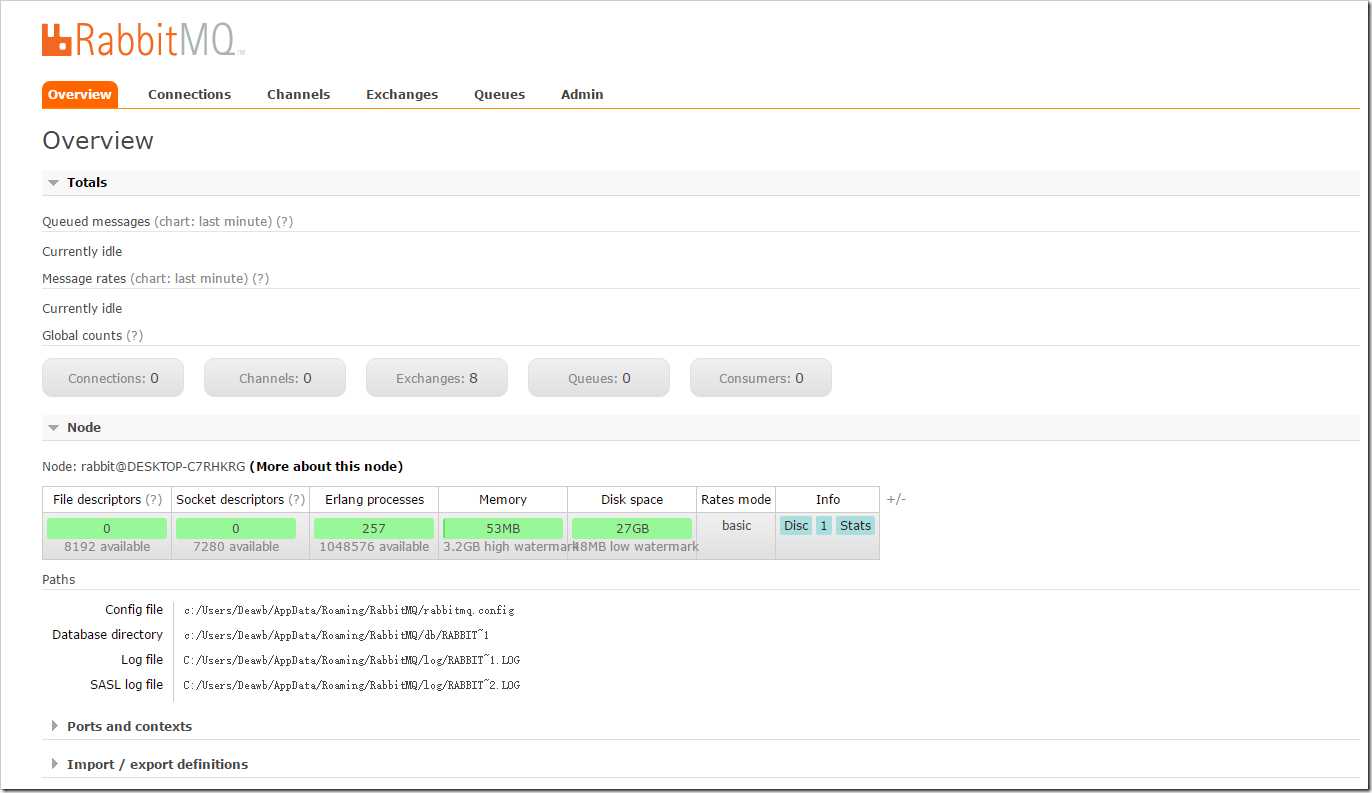
Task: Show help for Message rates
Action: click(x=261, y=278)
